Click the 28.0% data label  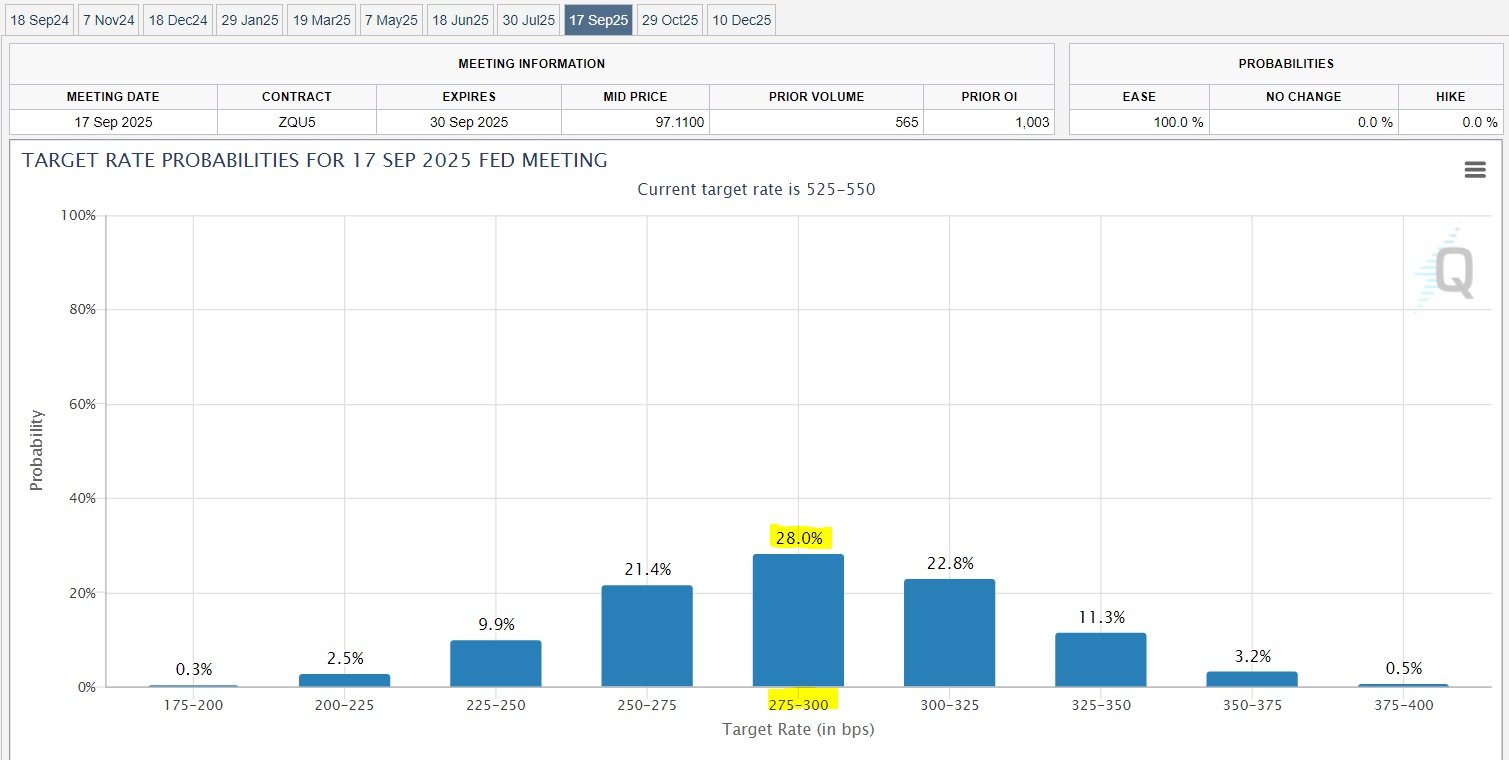pos(800,538)
